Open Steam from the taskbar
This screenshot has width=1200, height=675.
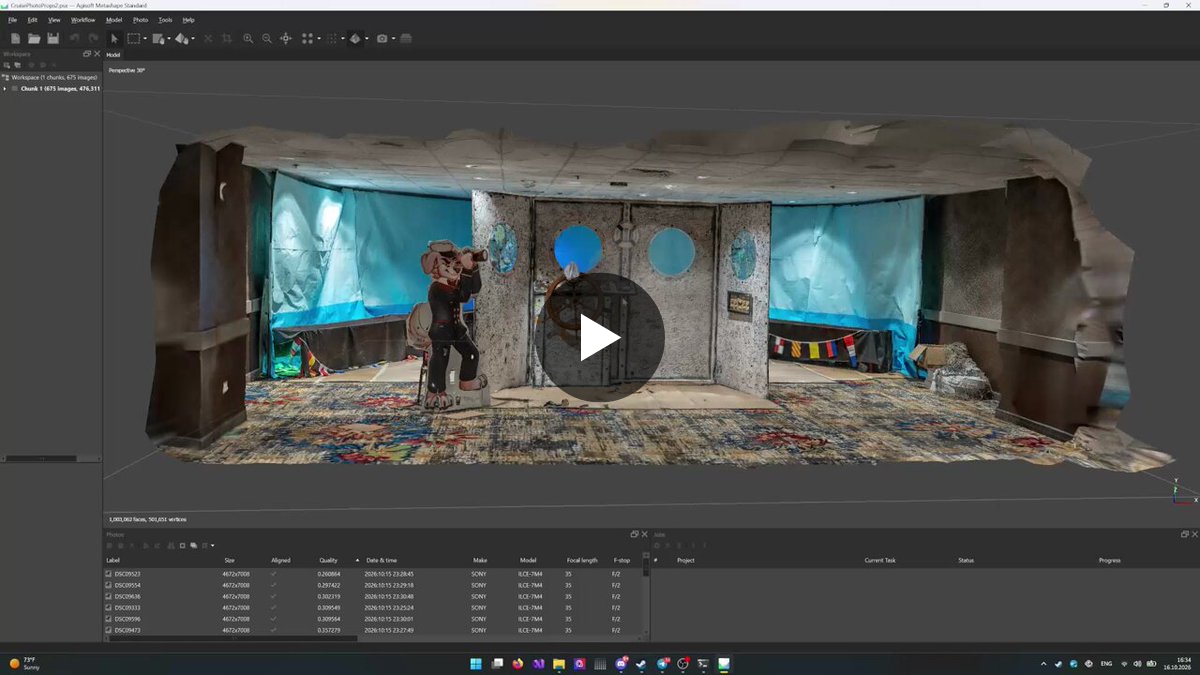pos(641,663)
